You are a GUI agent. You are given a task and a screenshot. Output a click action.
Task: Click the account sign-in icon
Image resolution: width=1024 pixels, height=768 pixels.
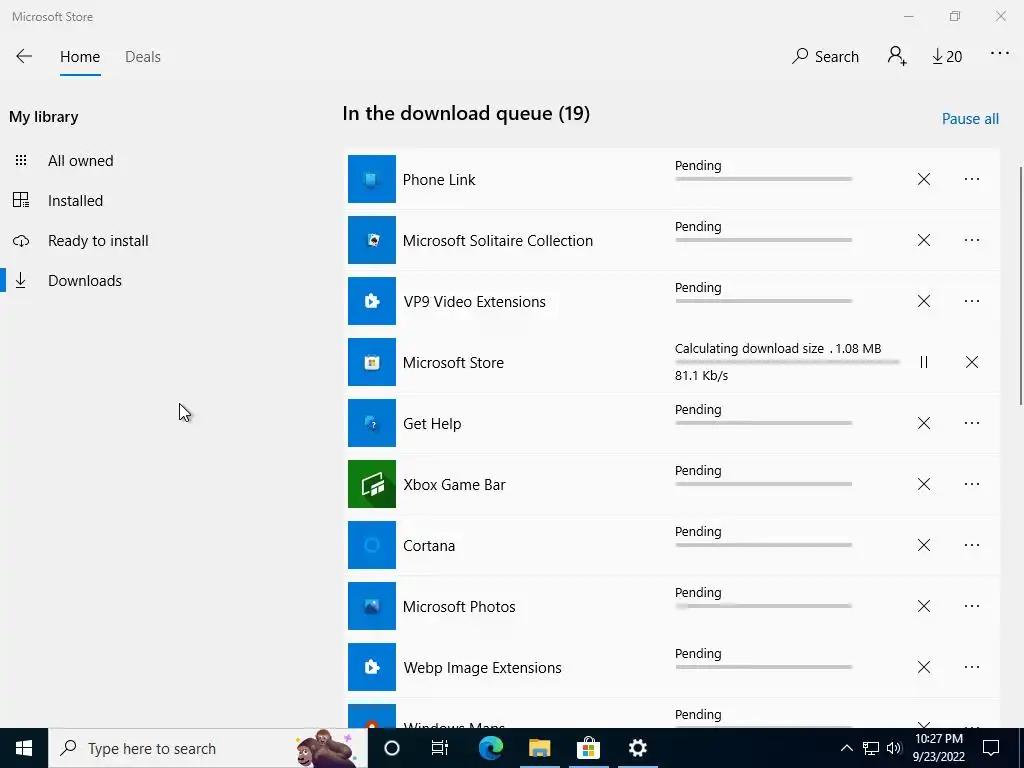(897, 56)
